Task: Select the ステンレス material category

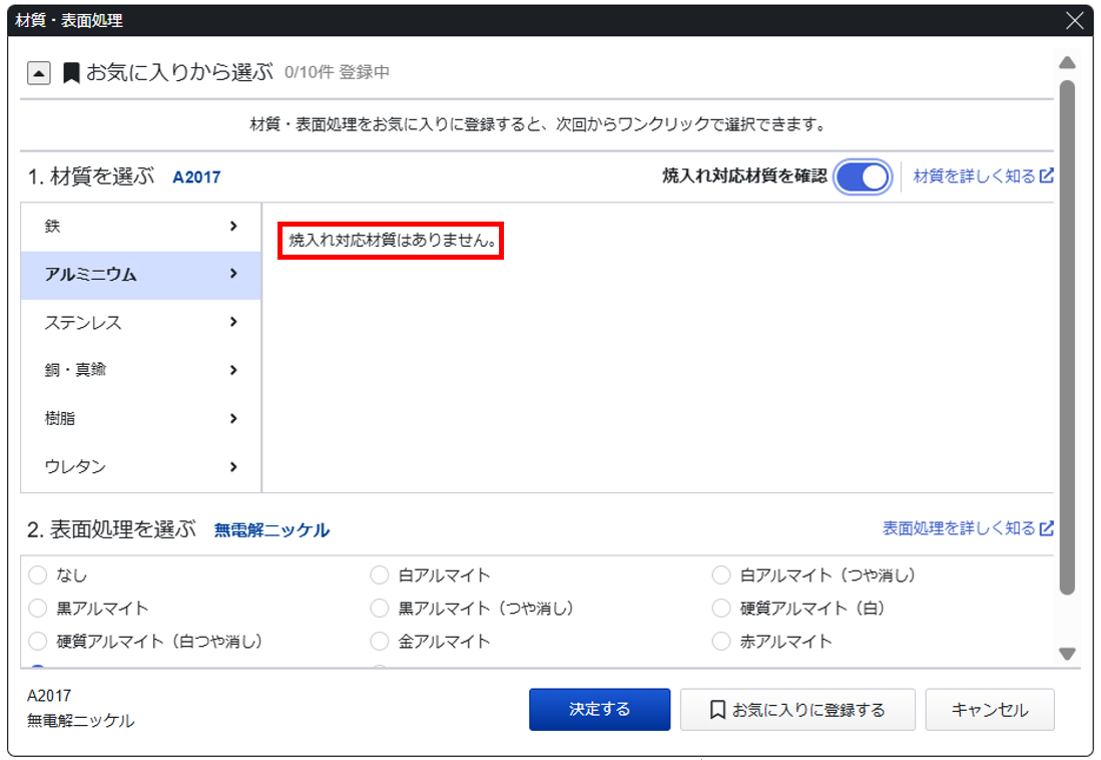Action: click(141, 322)
